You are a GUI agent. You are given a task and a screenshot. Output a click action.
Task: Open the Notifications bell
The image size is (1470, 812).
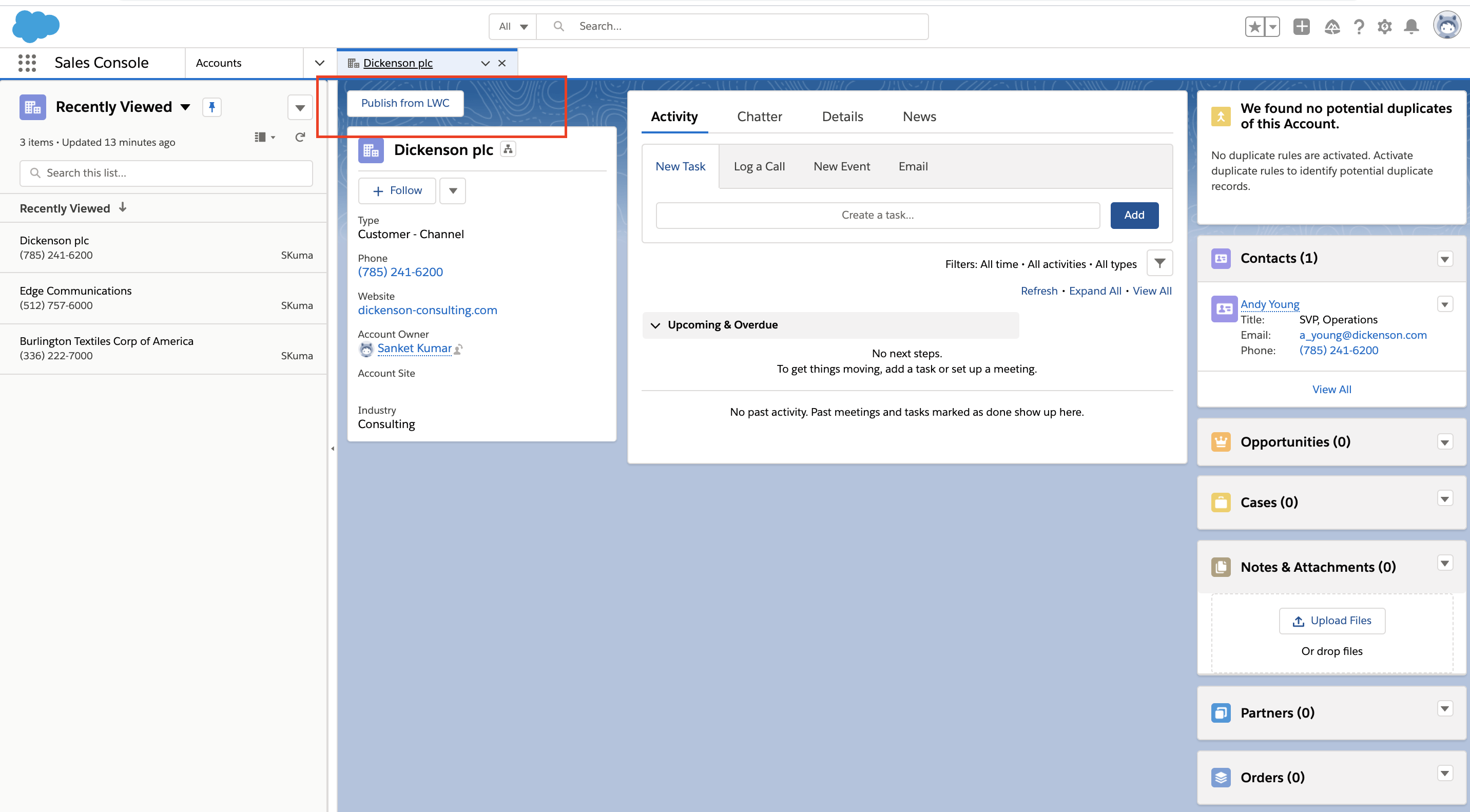[1411, 26]
